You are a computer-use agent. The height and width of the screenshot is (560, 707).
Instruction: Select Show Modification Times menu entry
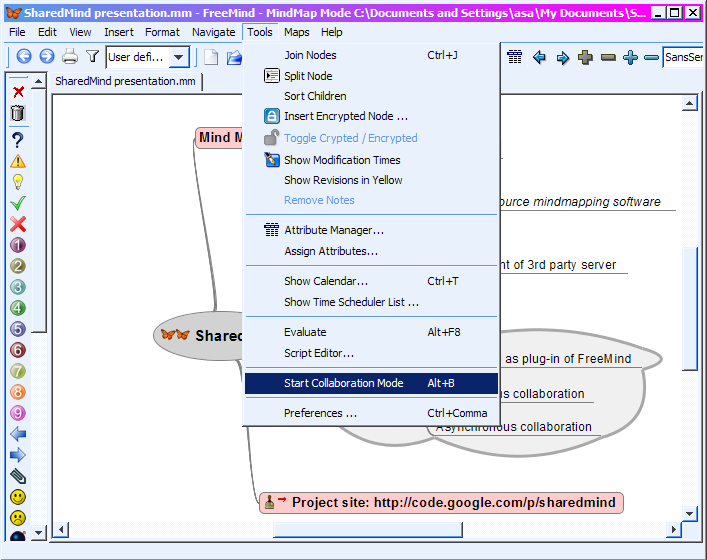(x=372, y=160)
